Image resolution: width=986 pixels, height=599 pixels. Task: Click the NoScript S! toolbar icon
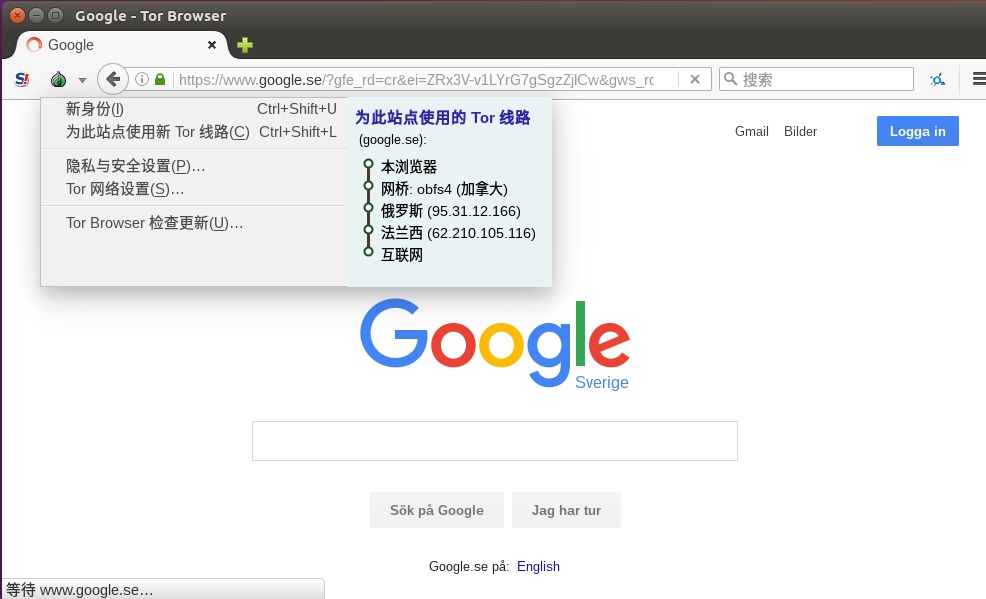tap(22, 80)
